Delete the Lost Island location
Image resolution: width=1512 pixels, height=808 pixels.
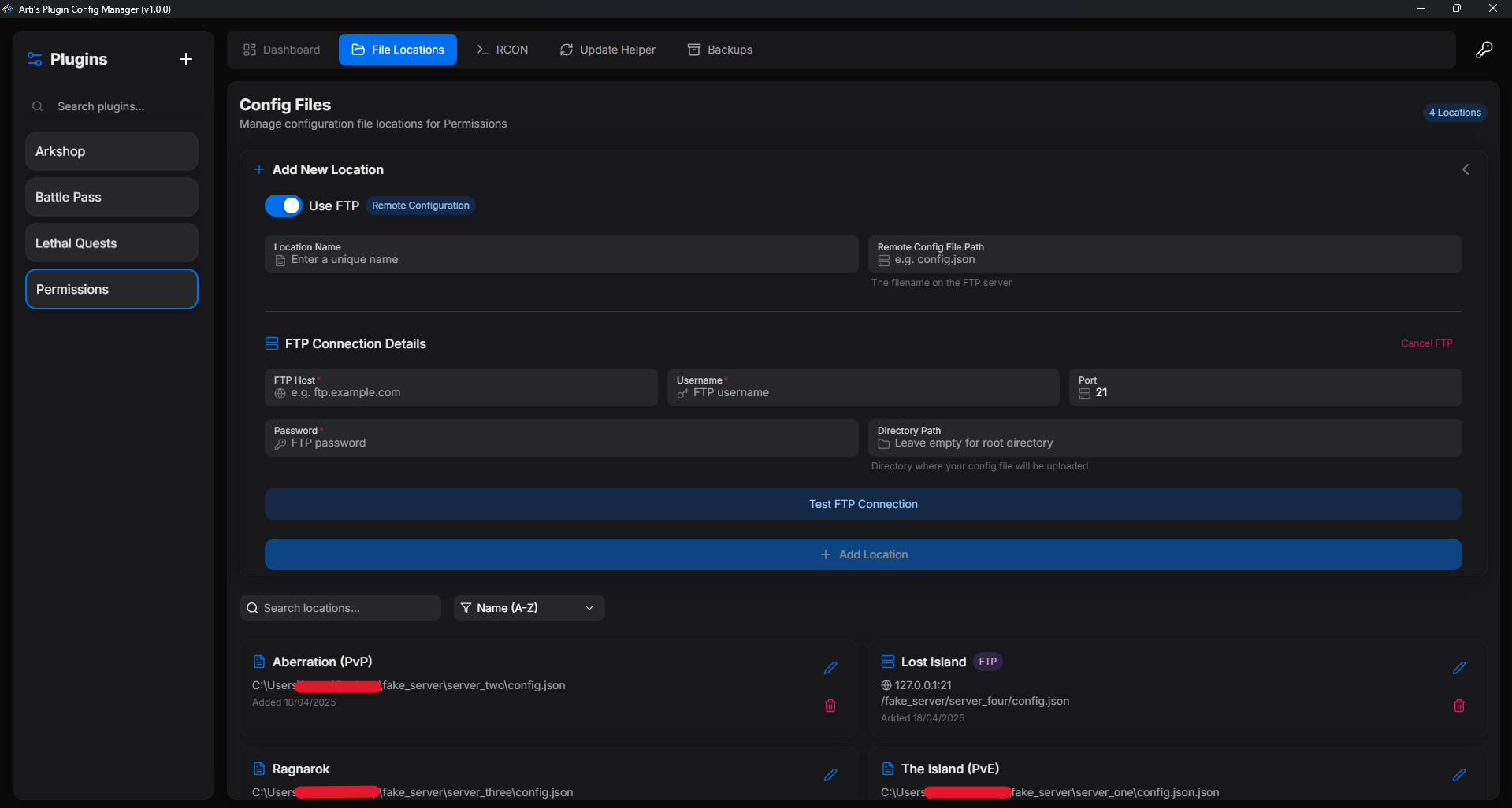1459,706
